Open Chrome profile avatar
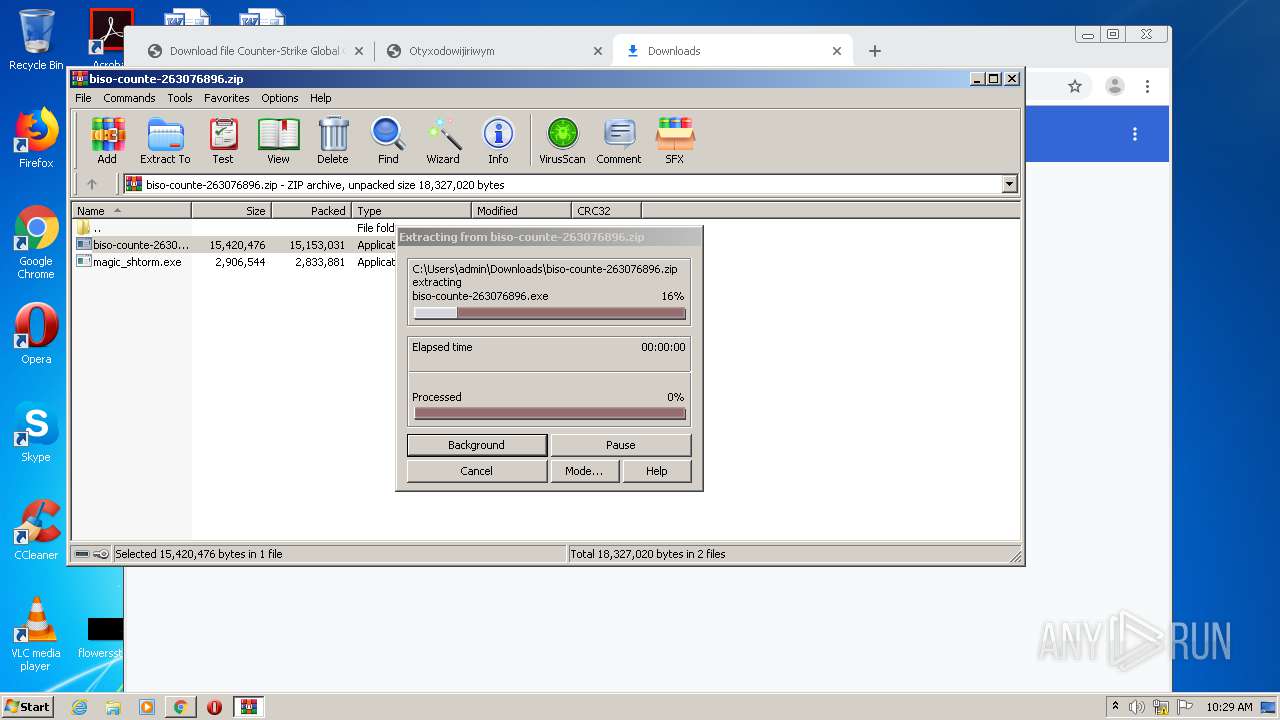Screen dimensions: 1280x720 pos(1115,87)
